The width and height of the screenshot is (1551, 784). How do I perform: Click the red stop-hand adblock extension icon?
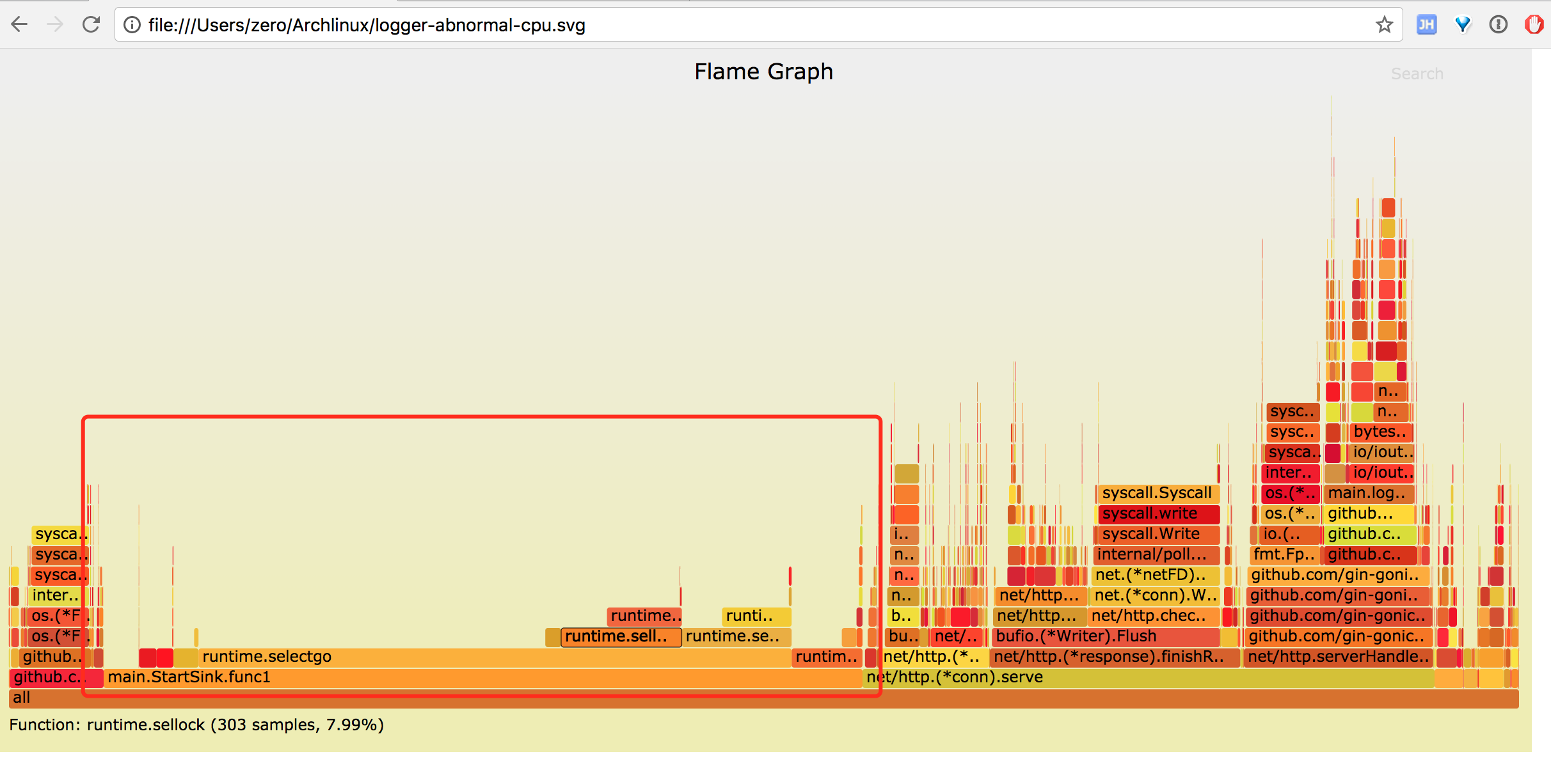pyautogui.click(x=1534, y=25)
